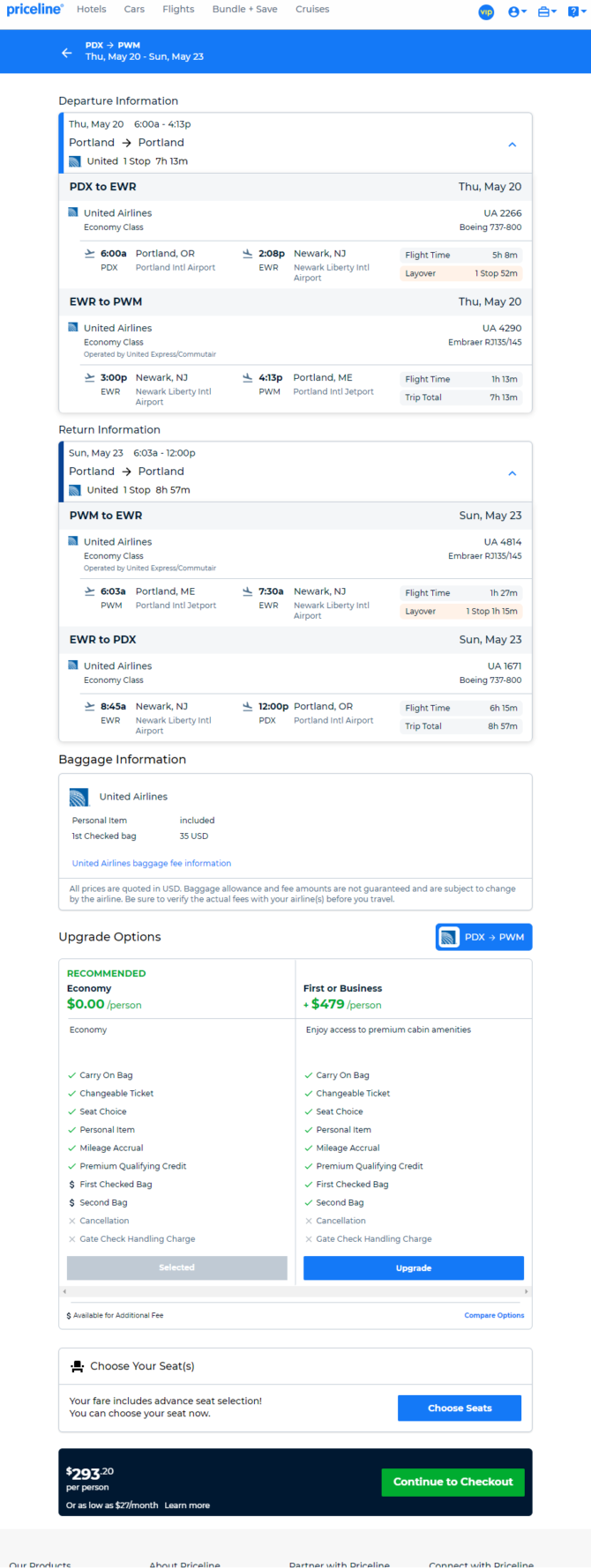This screenshot has width=591, height=1568.
Task: Click the back arrow in blue header
Action: pyautogui.click(x=67, y=53)
